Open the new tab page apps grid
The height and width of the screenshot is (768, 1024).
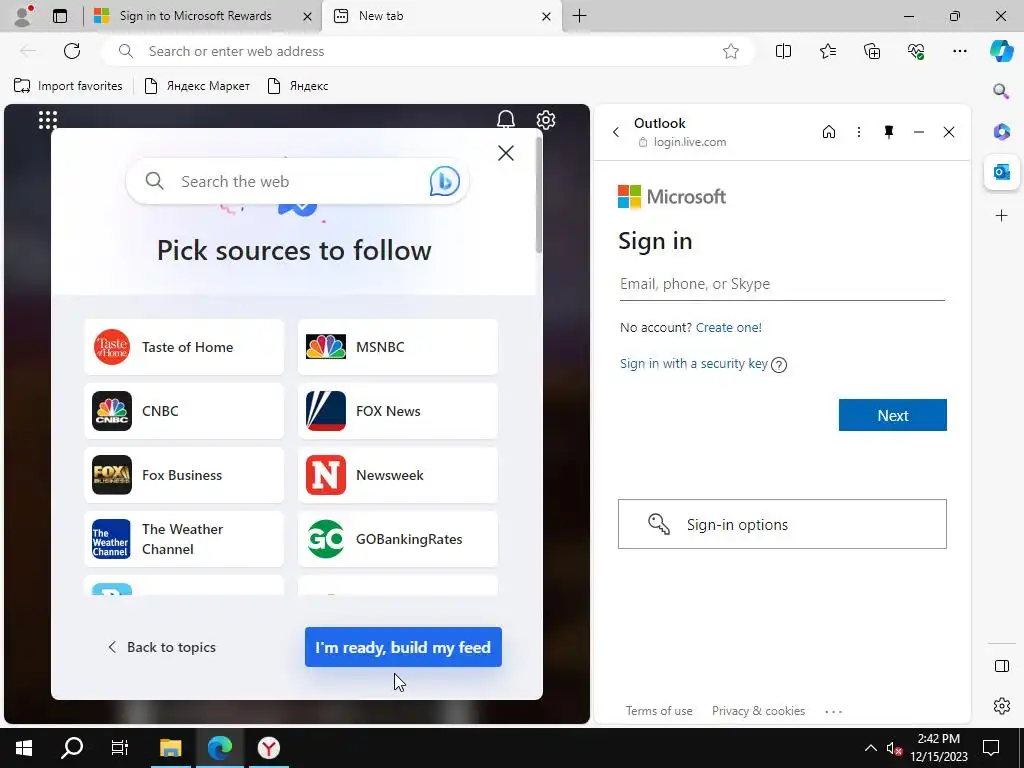(x=48, y=120)
